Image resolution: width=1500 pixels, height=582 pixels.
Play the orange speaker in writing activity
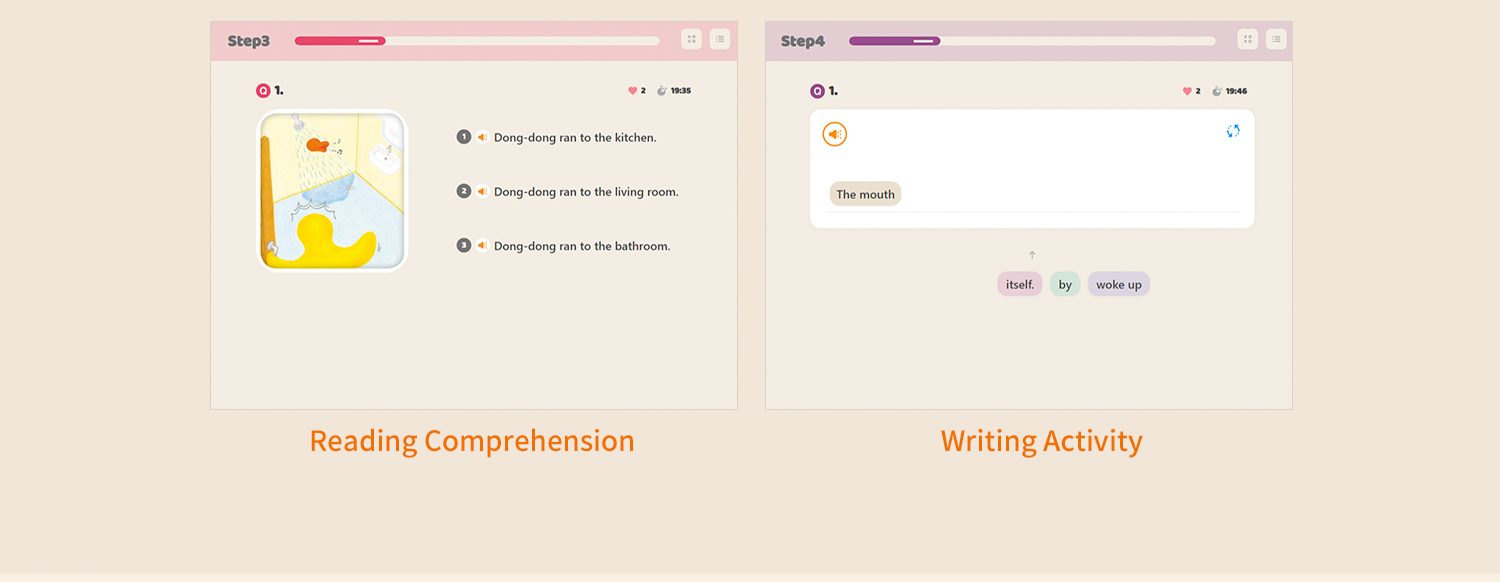point(835,134)
